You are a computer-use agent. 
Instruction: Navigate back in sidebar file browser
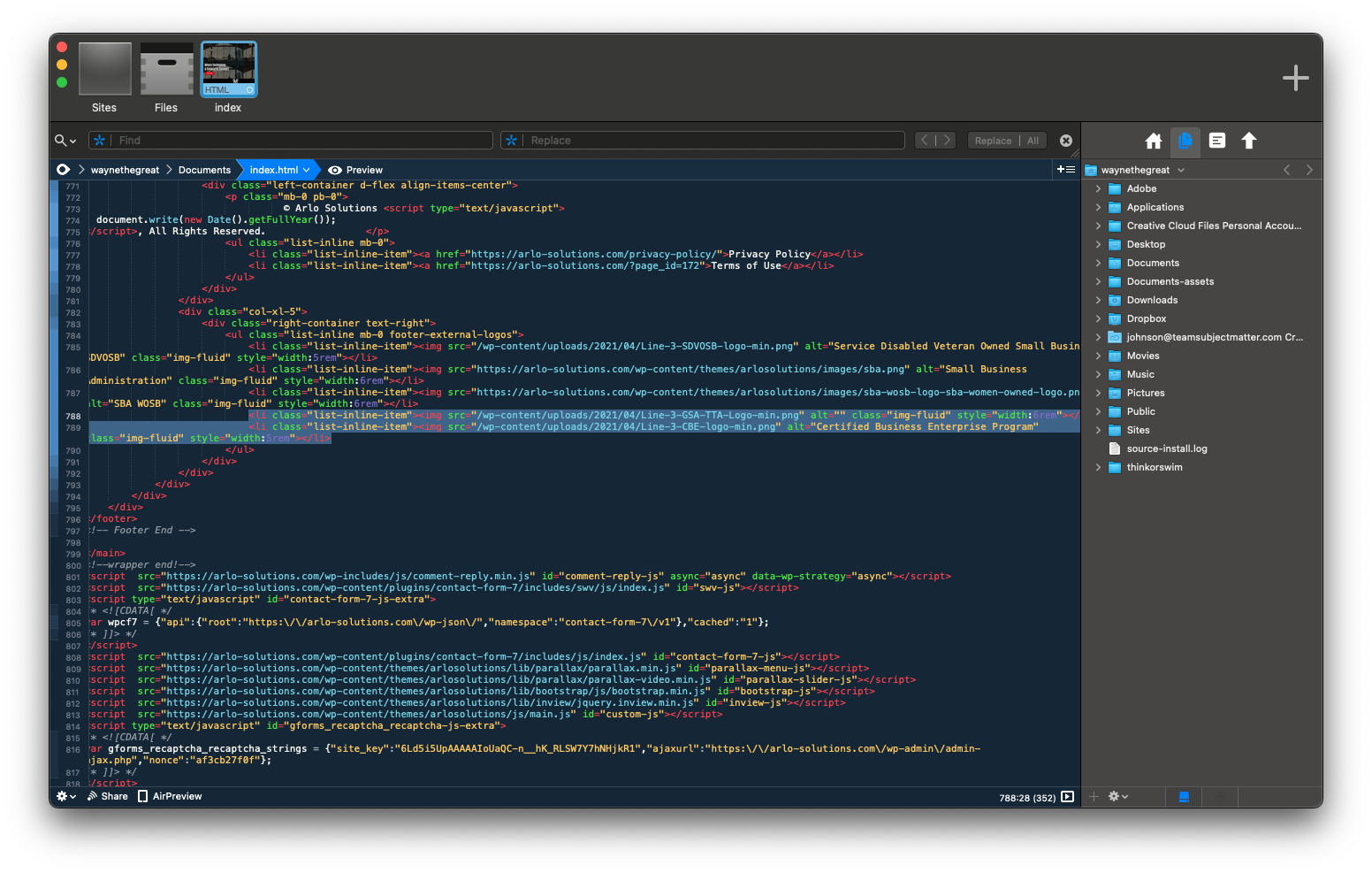click(1287, 170)
